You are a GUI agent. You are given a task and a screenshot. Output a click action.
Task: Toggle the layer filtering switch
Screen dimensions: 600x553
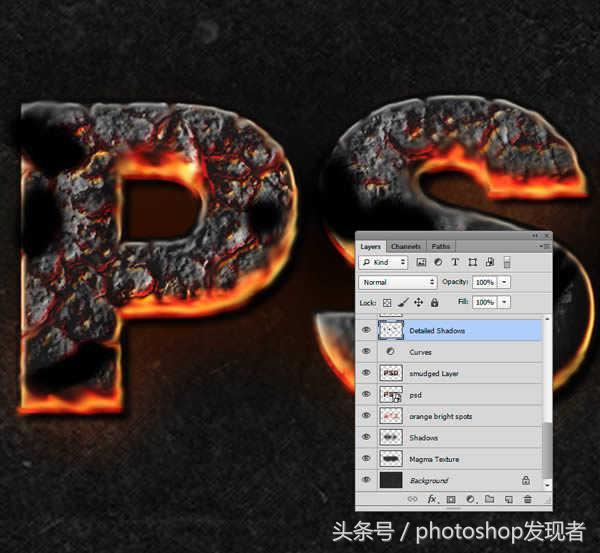(507, 262)
